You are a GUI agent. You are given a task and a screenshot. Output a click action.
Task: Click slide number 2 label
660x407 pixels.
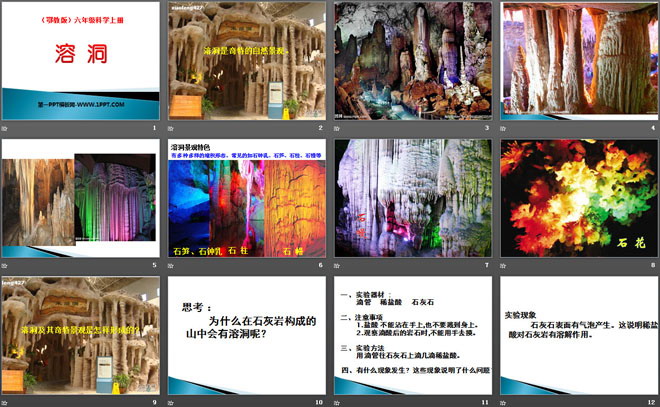[321, 128]
